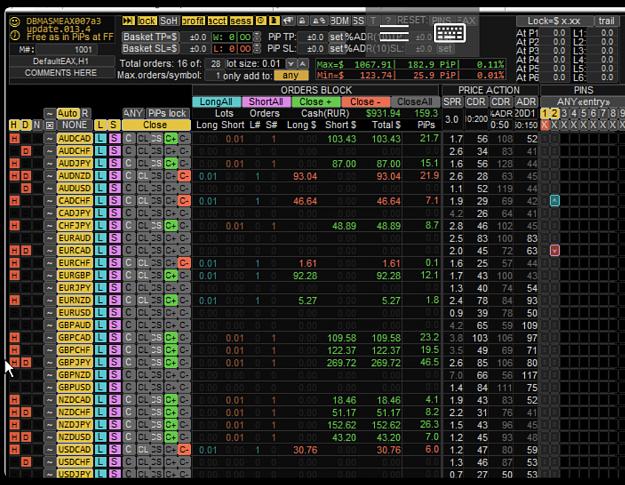This screenshot has width=625, height=485.
Task: Open the NONE selector in the header row
Action: click(x=75, y=125)
